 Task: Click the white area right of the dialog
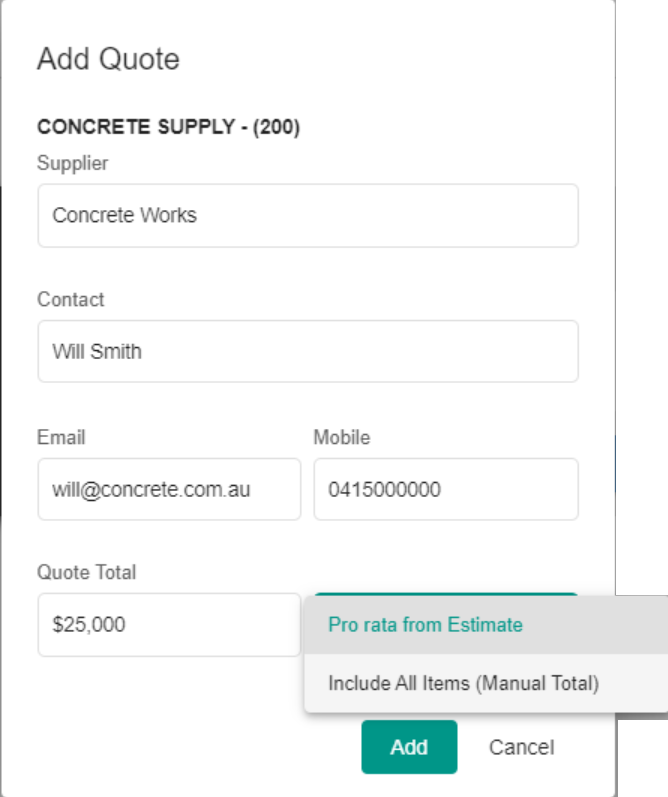pos(642,300)
